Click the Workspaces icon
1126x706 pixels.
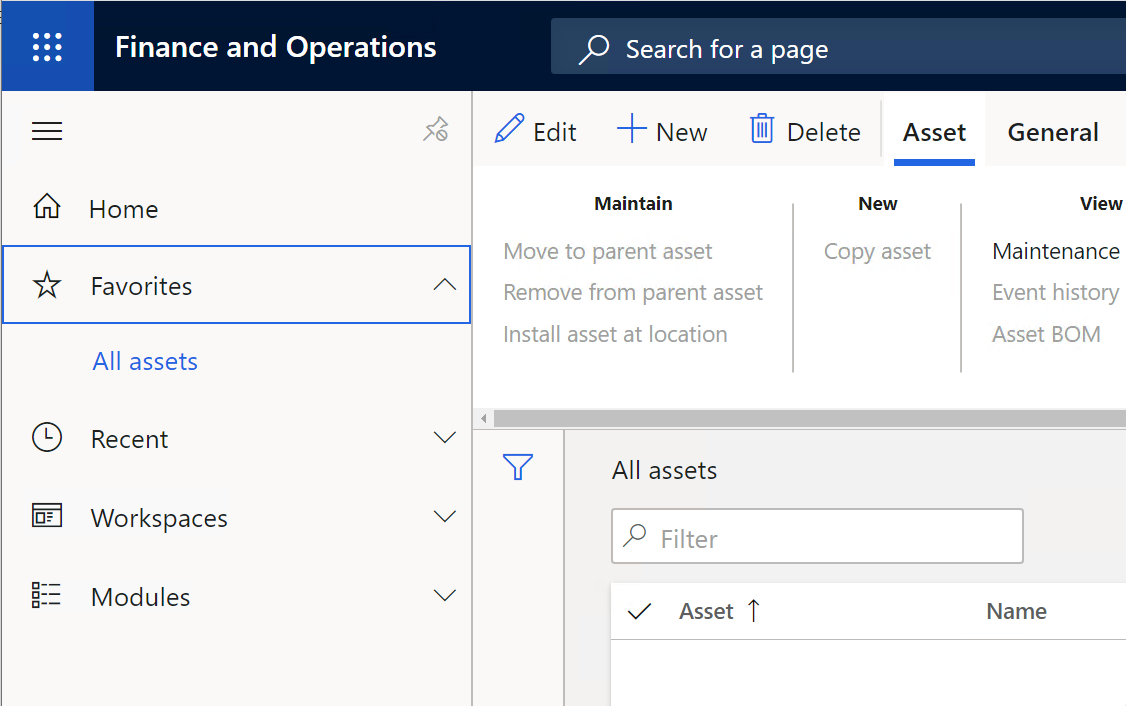pos(47,516)
